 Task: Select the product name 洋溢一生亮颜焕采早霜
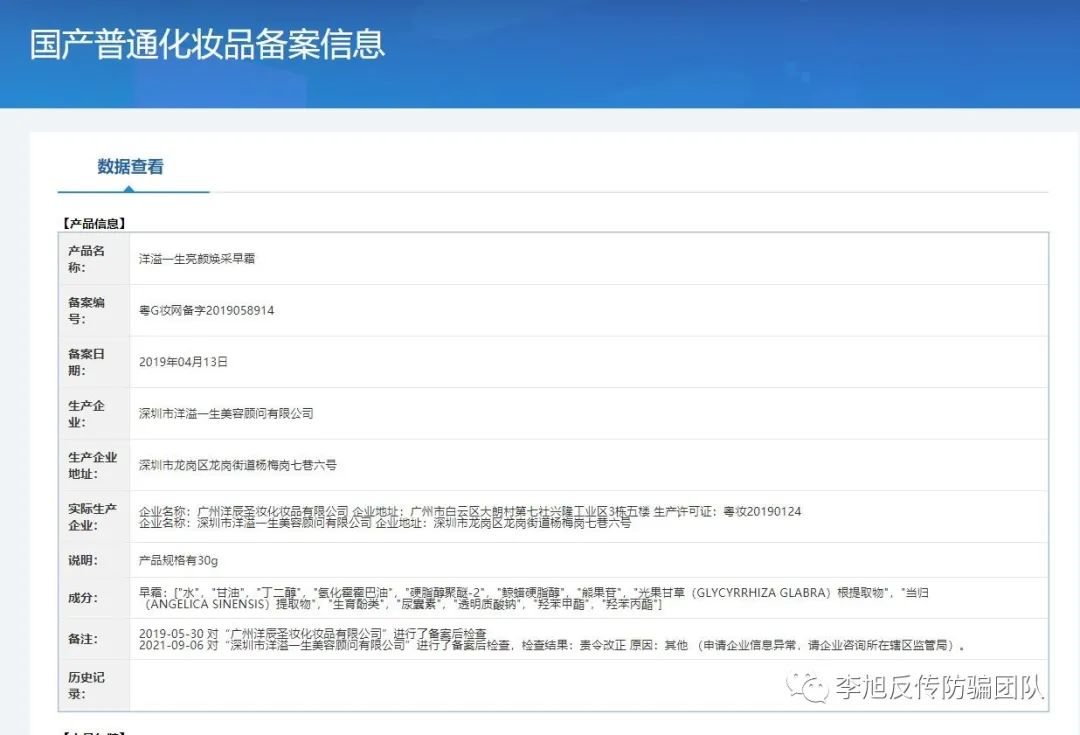pyautogui.click(x=197, y=258)
